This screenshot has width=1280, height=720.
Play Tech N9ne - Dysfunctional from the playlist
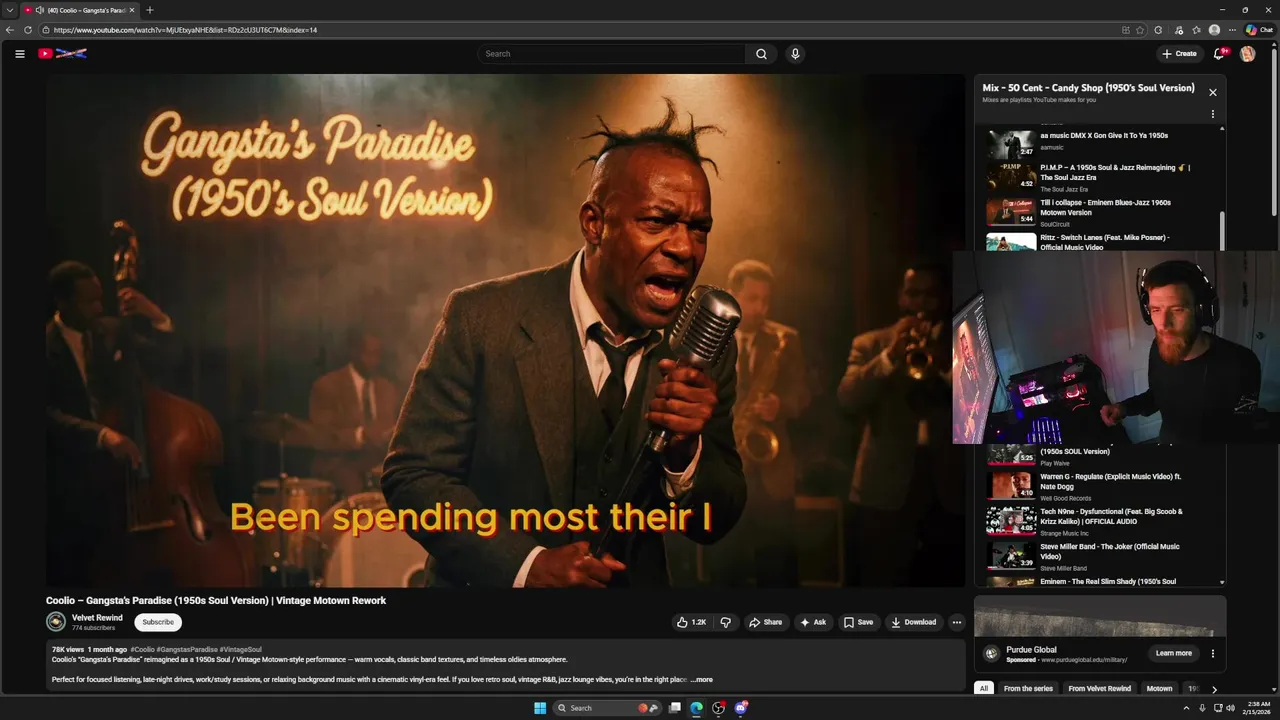click(x=1104, y=521)
